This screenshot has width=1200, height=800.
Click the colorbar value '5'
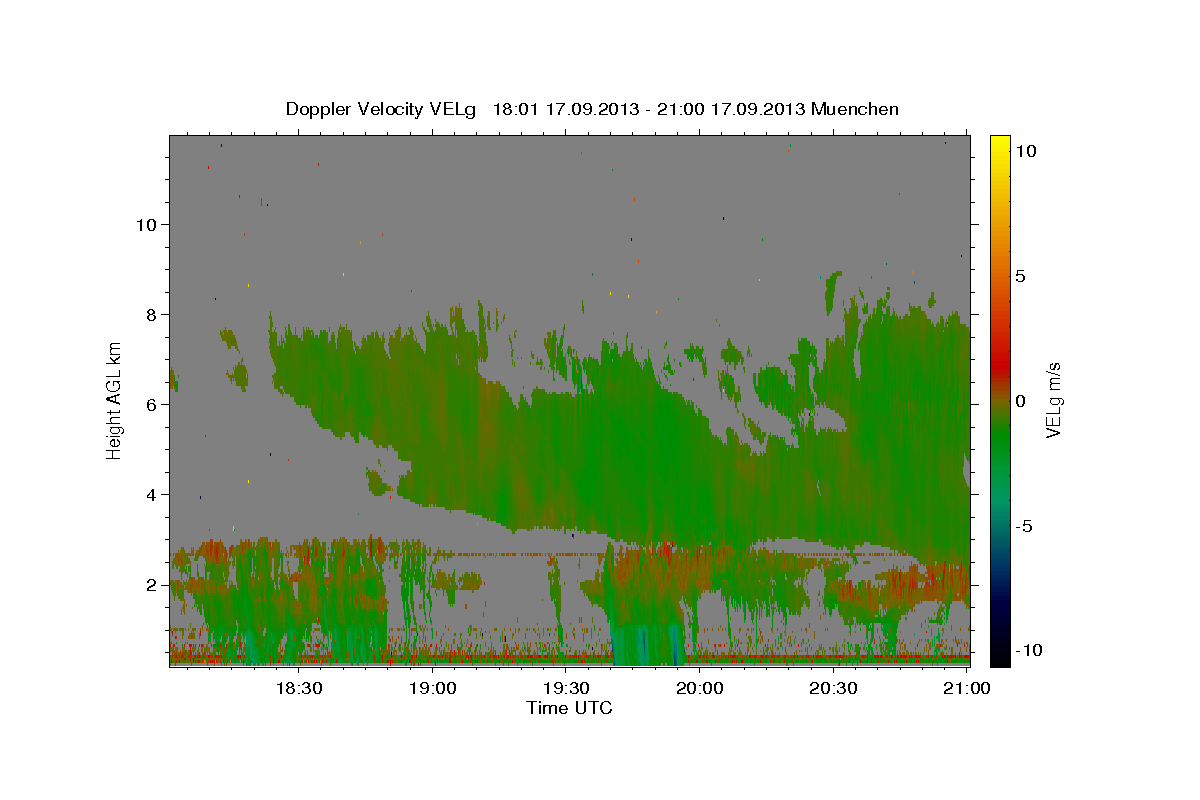(x=1020, y=275)
